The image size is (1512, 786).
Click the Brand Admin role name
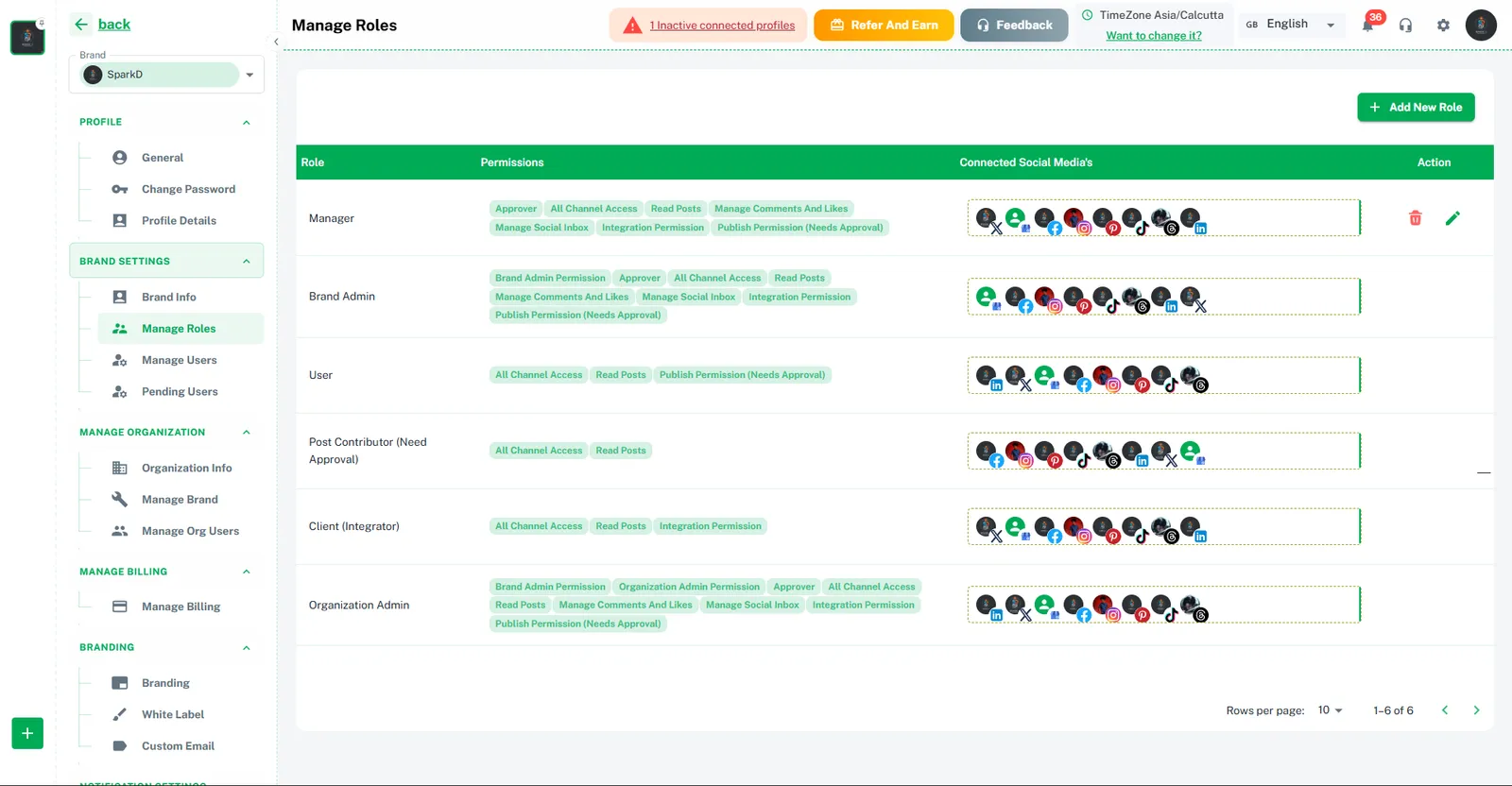342,297
